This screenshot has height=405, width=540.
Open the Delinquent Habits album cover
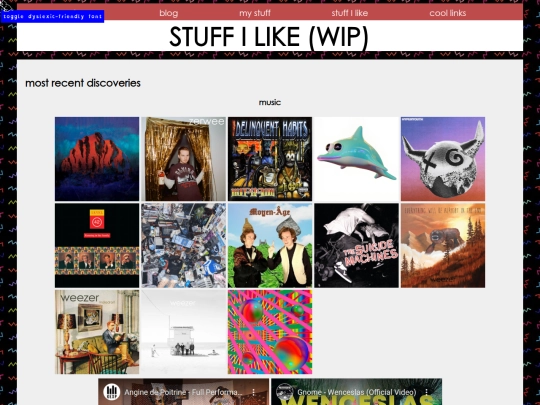coord(270,159)
